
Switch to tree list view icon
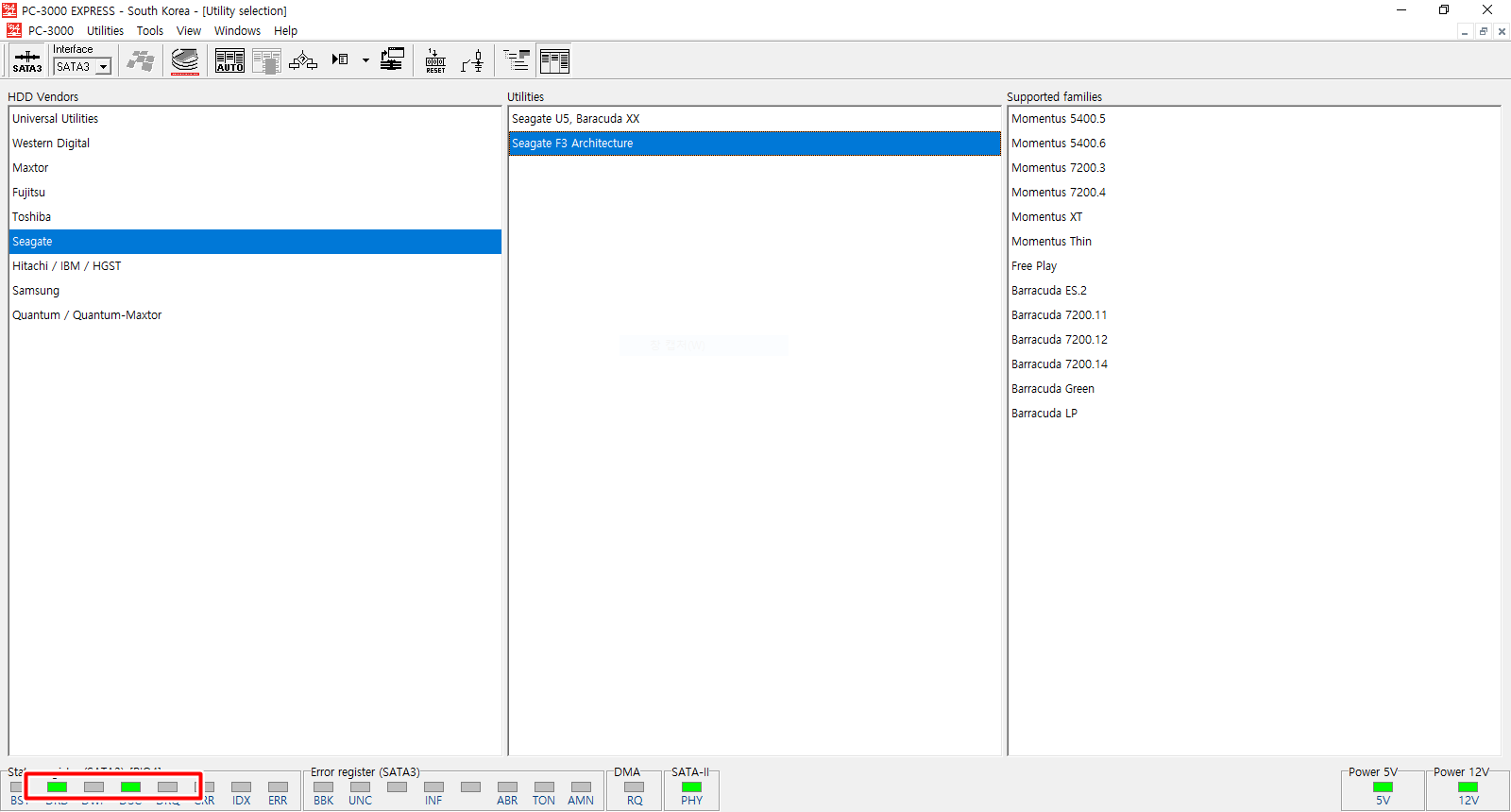point(517,61)
